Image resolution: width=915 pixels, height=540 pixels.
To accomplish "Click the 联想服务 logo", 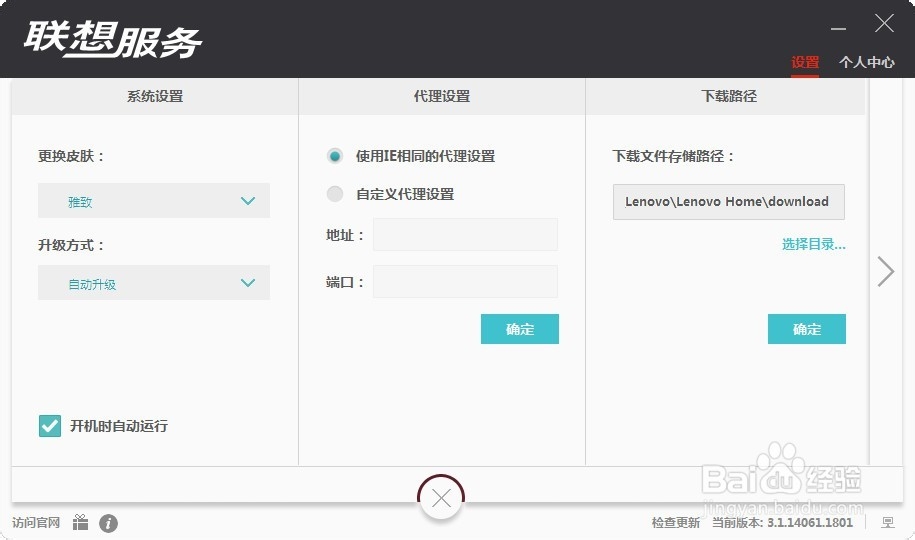I will tap(113, 39).
